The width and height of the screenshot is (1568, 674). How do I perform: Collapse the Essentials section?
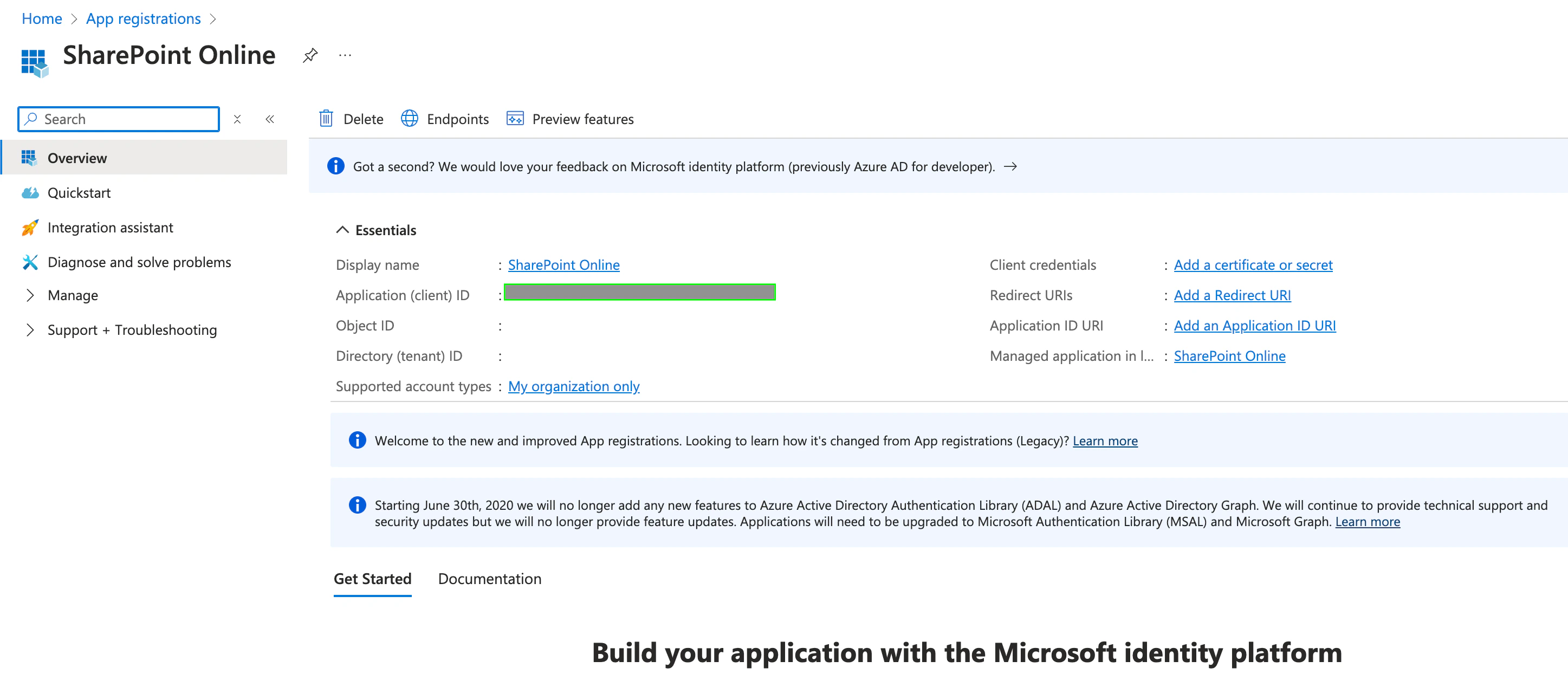coord(343,230)
